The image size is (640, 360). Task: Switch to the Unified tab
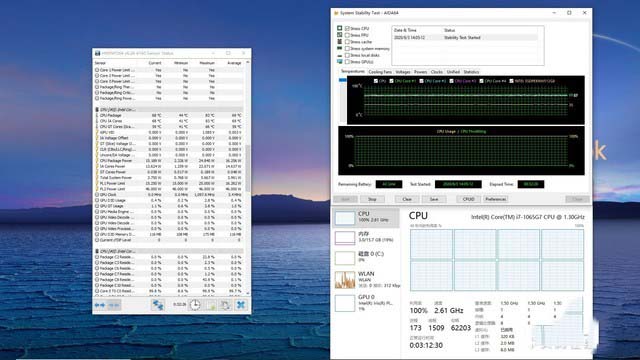(453, 72)
